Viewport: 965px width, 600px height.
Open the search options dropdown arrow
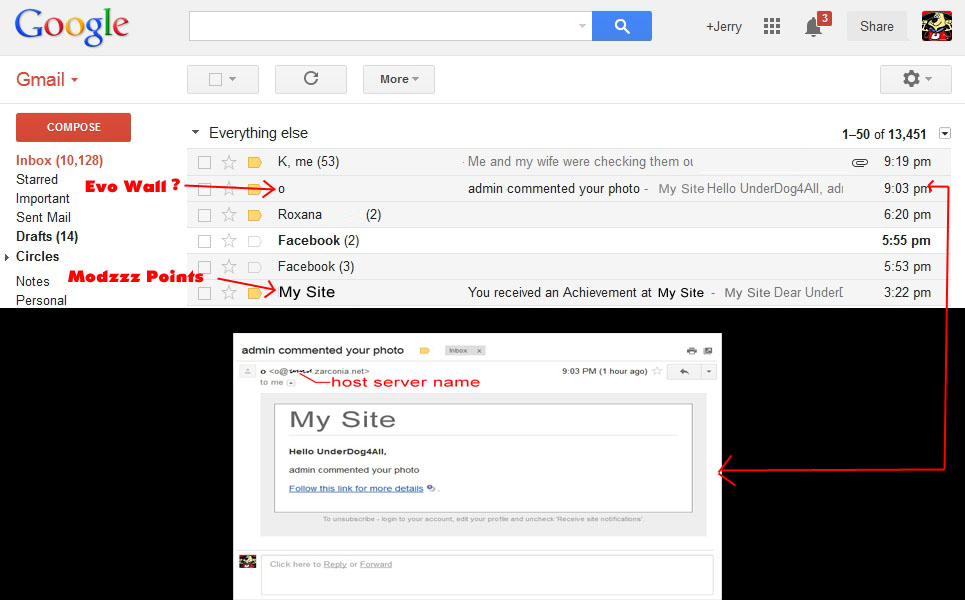pos(582,26)
